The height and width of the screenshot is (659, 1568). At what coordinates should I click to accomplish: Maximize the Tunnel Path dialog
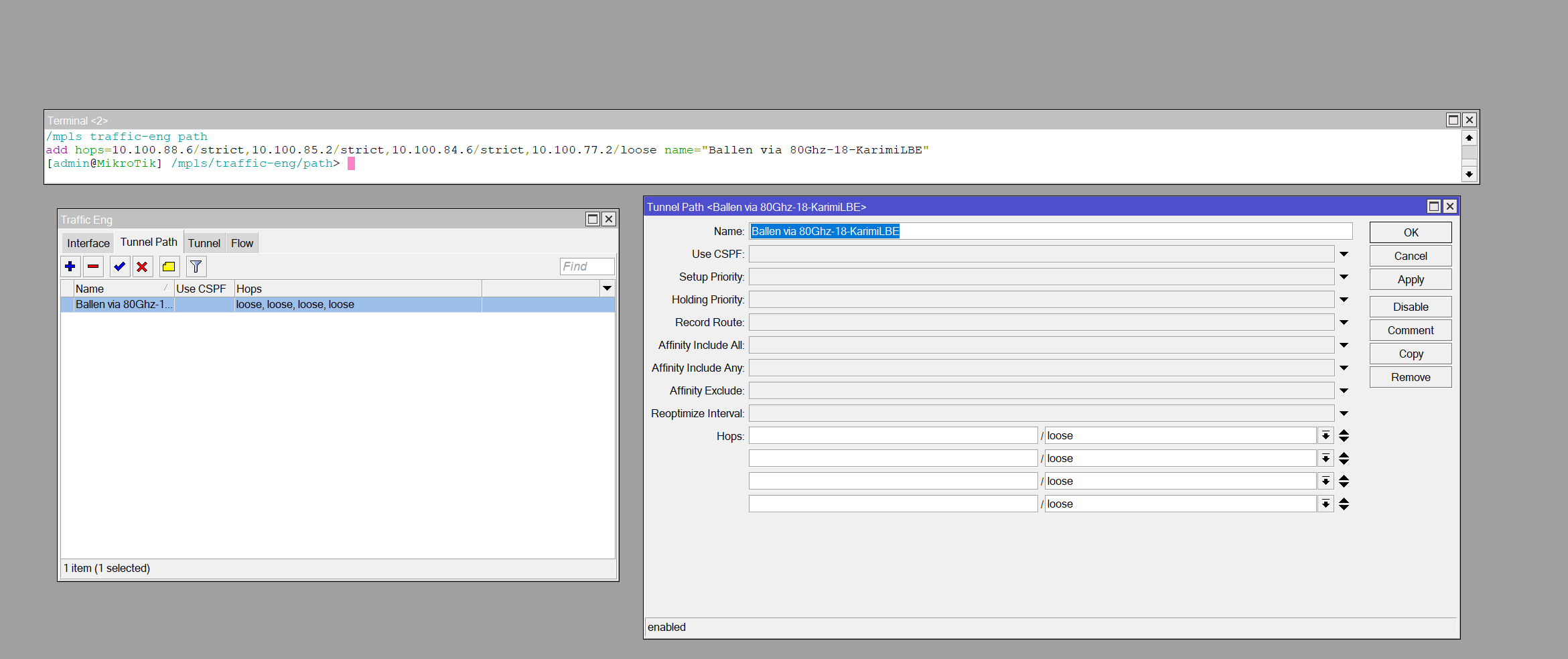pos(1434,206)
